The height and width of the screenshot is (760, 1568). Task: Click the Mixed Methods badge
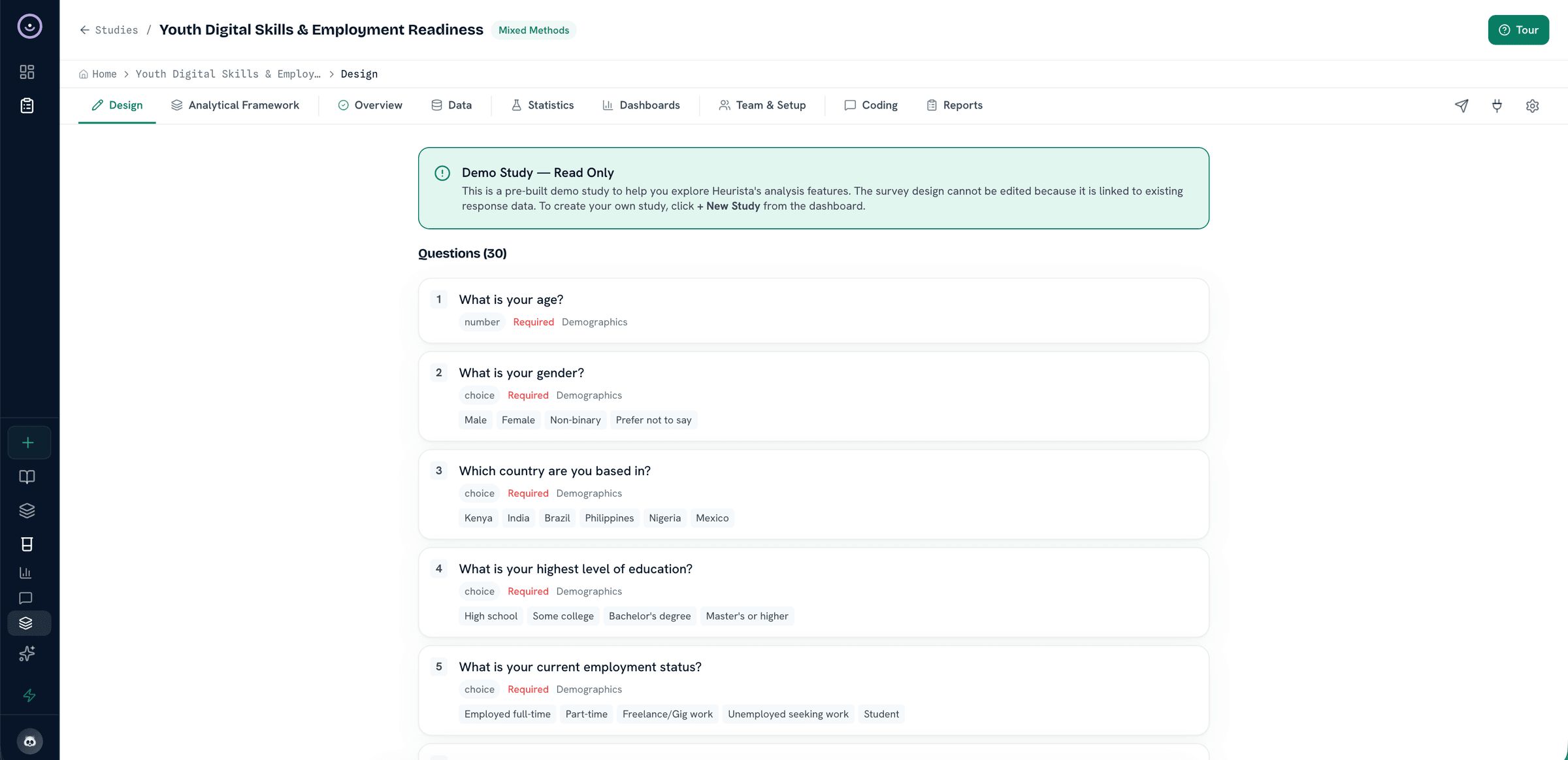point(534,30)
